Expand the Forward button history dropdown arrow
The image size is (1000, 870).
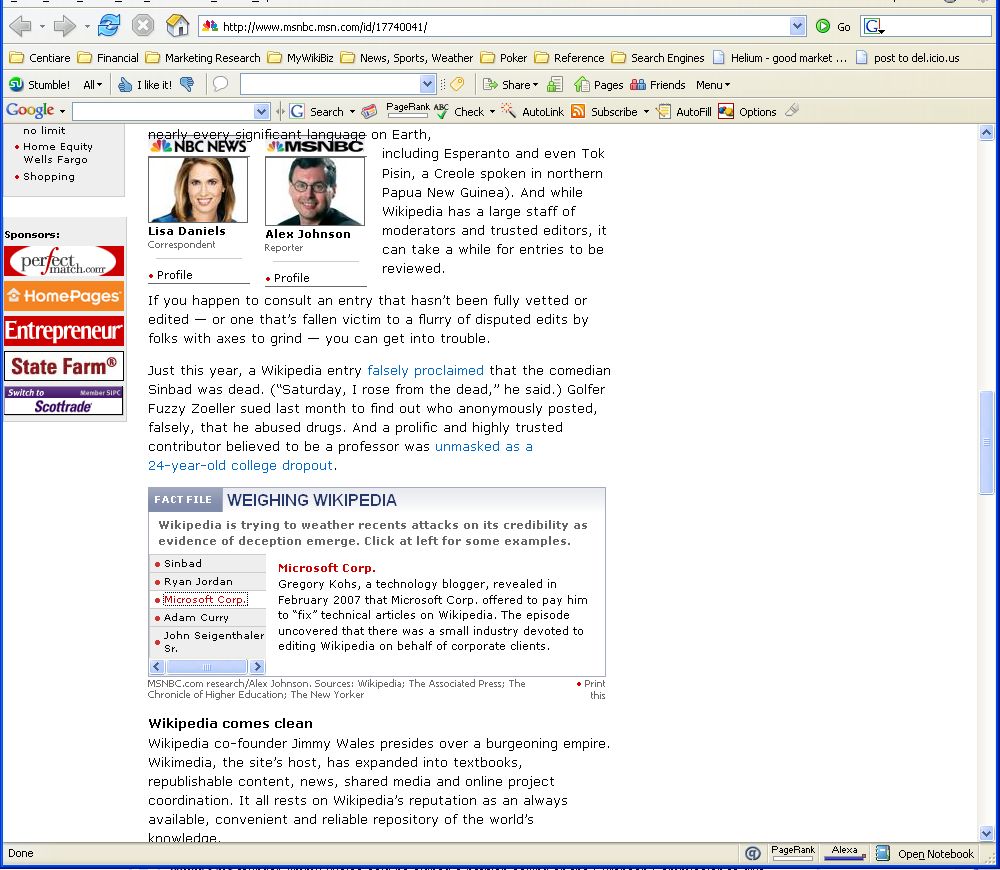click(x=87, y=27)
